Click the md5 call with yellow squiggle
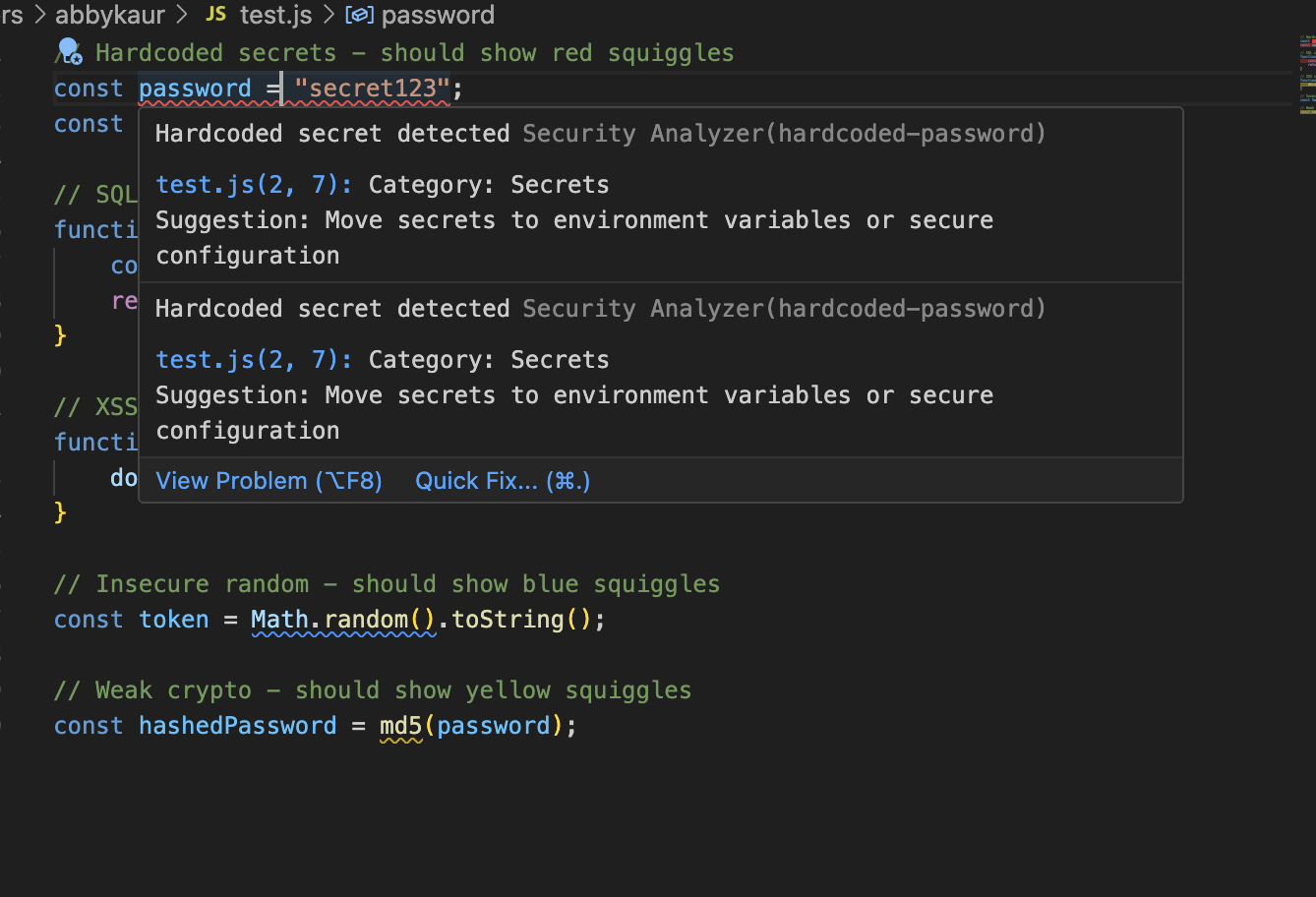Viewport: 1316px width, 897px height. coord(400,726)
